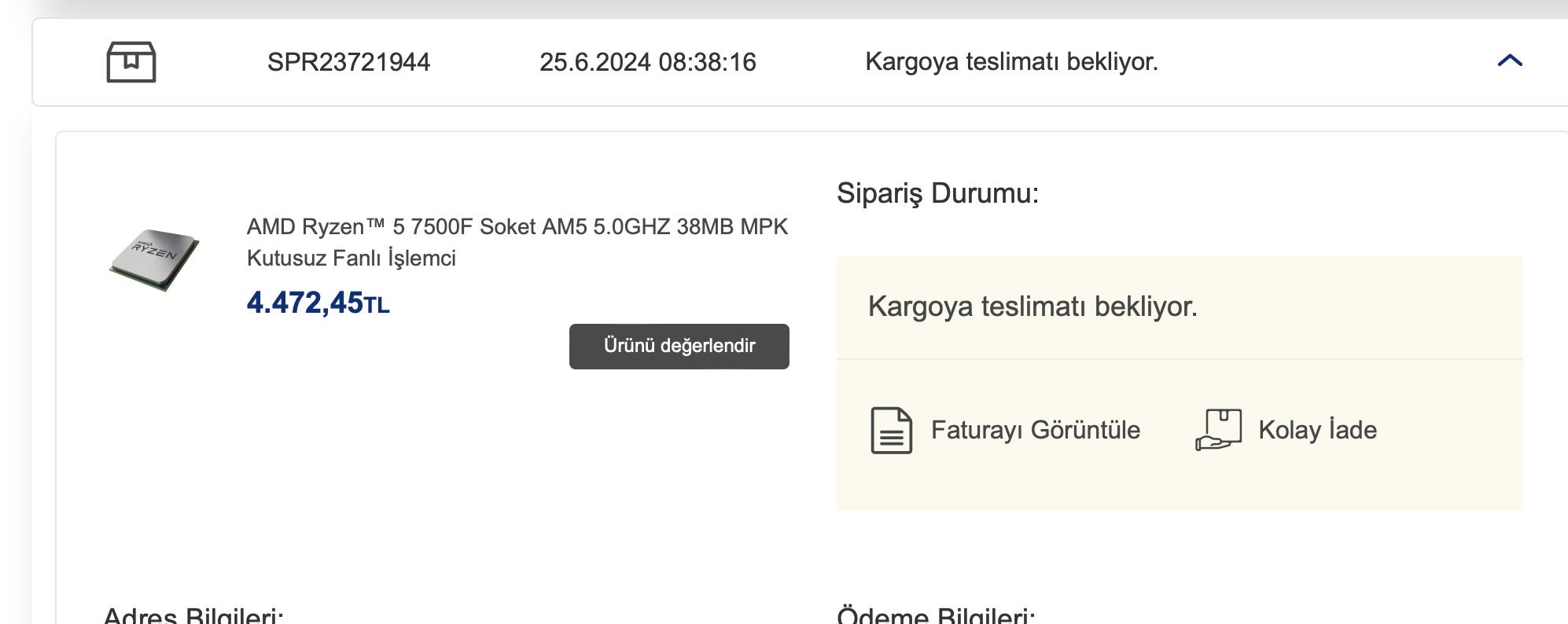
Task: Select order number SPR23721944 text
Action: [x=349, y=62]
